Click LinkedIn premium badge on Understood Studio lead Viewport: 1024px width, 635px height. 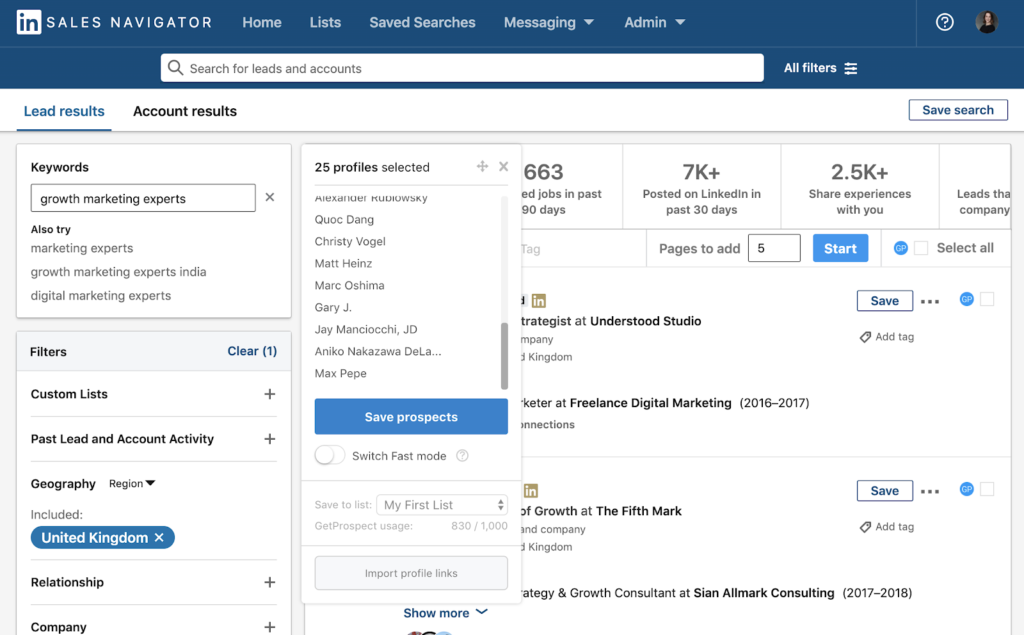tap(539, 301)
